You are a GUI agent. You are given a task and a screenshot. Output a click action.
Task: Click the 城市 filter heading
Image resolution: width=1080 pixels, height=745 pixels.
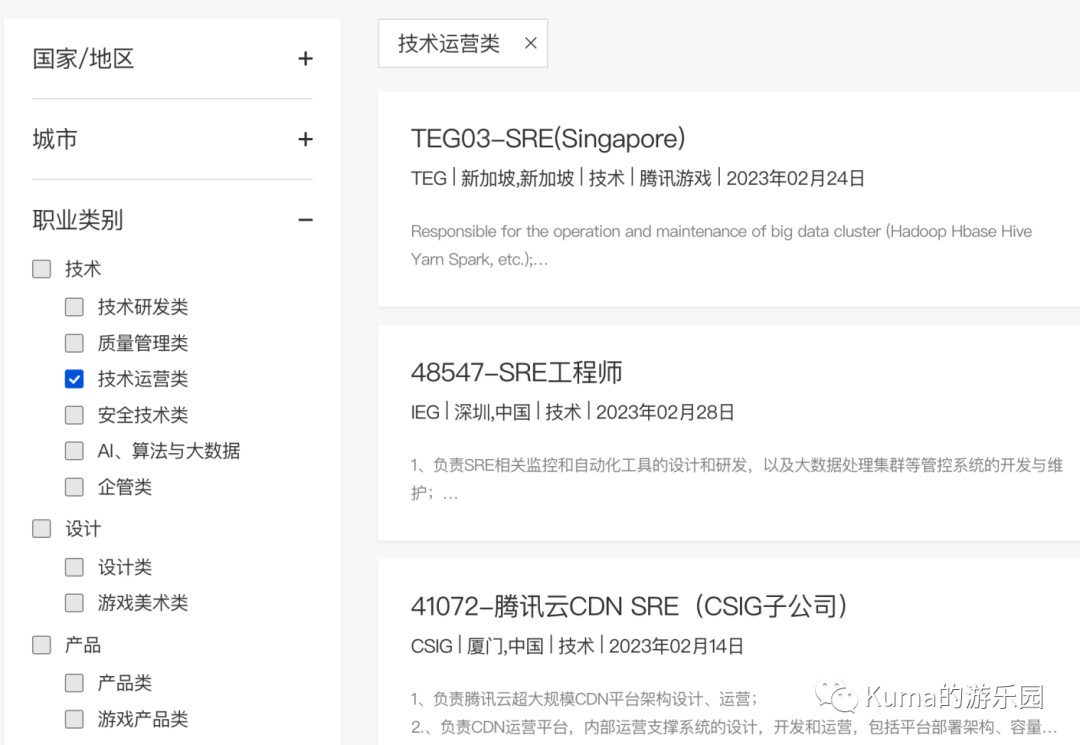point(55,140)
